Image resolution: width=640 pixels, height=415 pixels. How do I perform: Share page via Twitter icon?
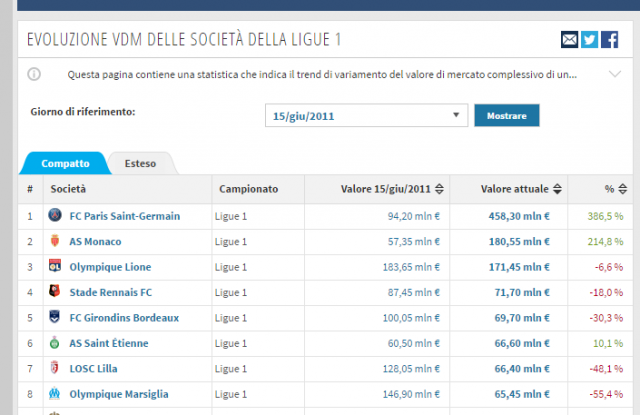point(590,40)
